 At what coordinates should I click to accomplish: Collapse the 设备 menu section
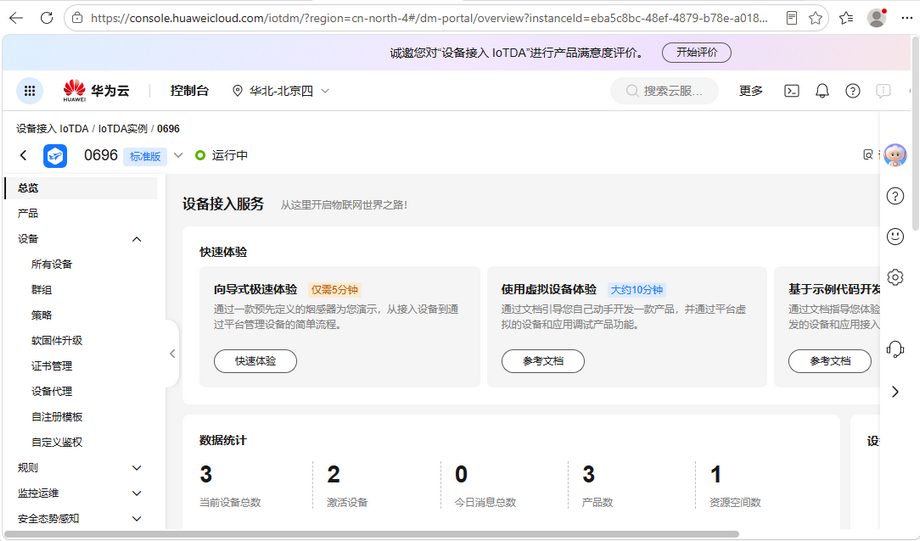(137, 239)
